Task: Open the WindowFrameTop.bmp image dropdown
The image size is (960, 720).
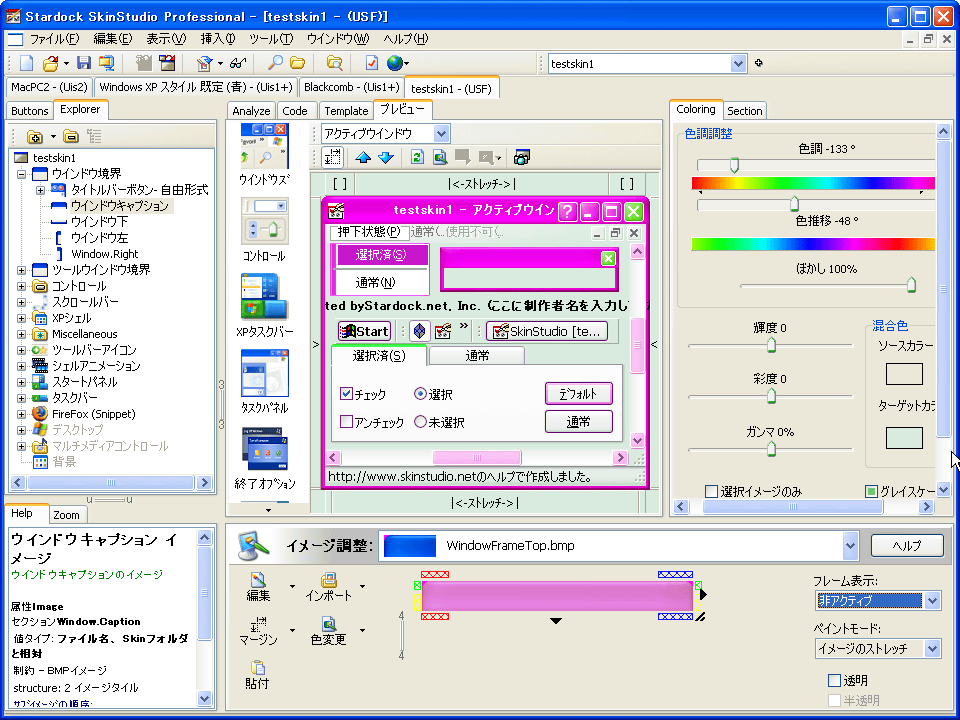Action: [x=850, y=546]
